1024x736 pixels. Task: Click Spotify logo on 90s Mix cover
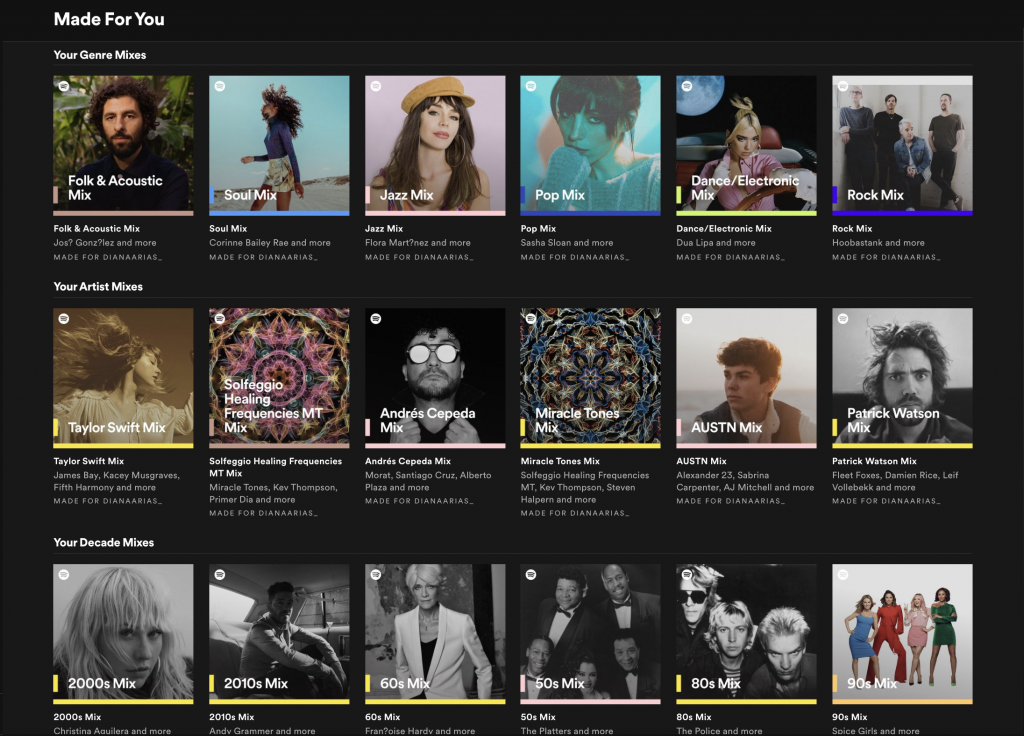pos(843,575)
